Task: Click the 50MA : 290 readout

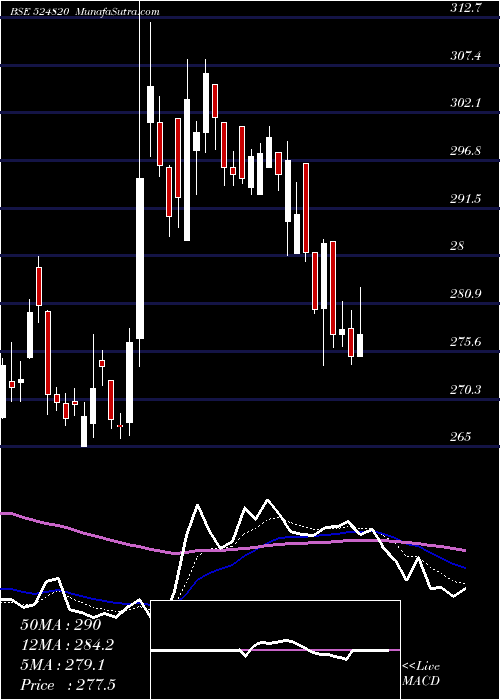Action: pyautogui.click(x=61, y=625)
